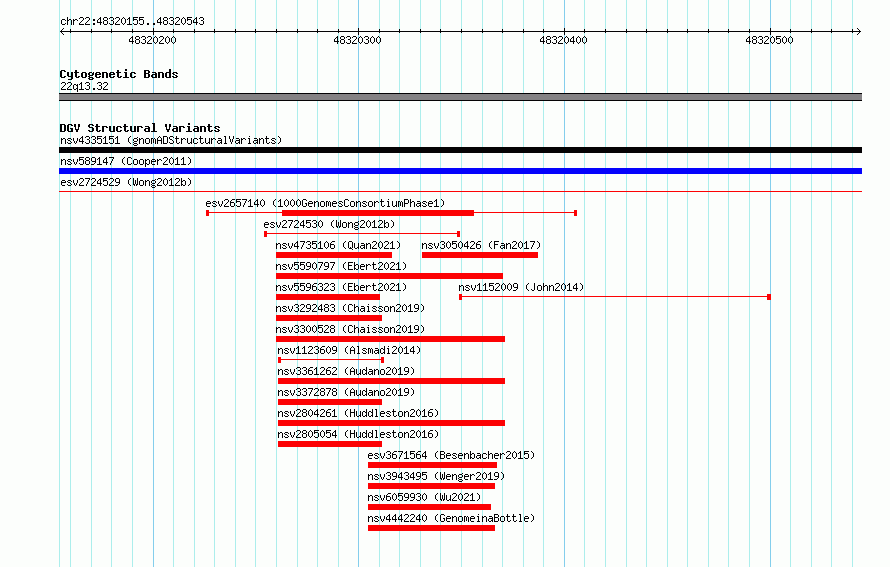Select the nsv3050426 red variant bar
This screenshot has width=890, height=567.
pyautogui.click(x=480, y=255)
